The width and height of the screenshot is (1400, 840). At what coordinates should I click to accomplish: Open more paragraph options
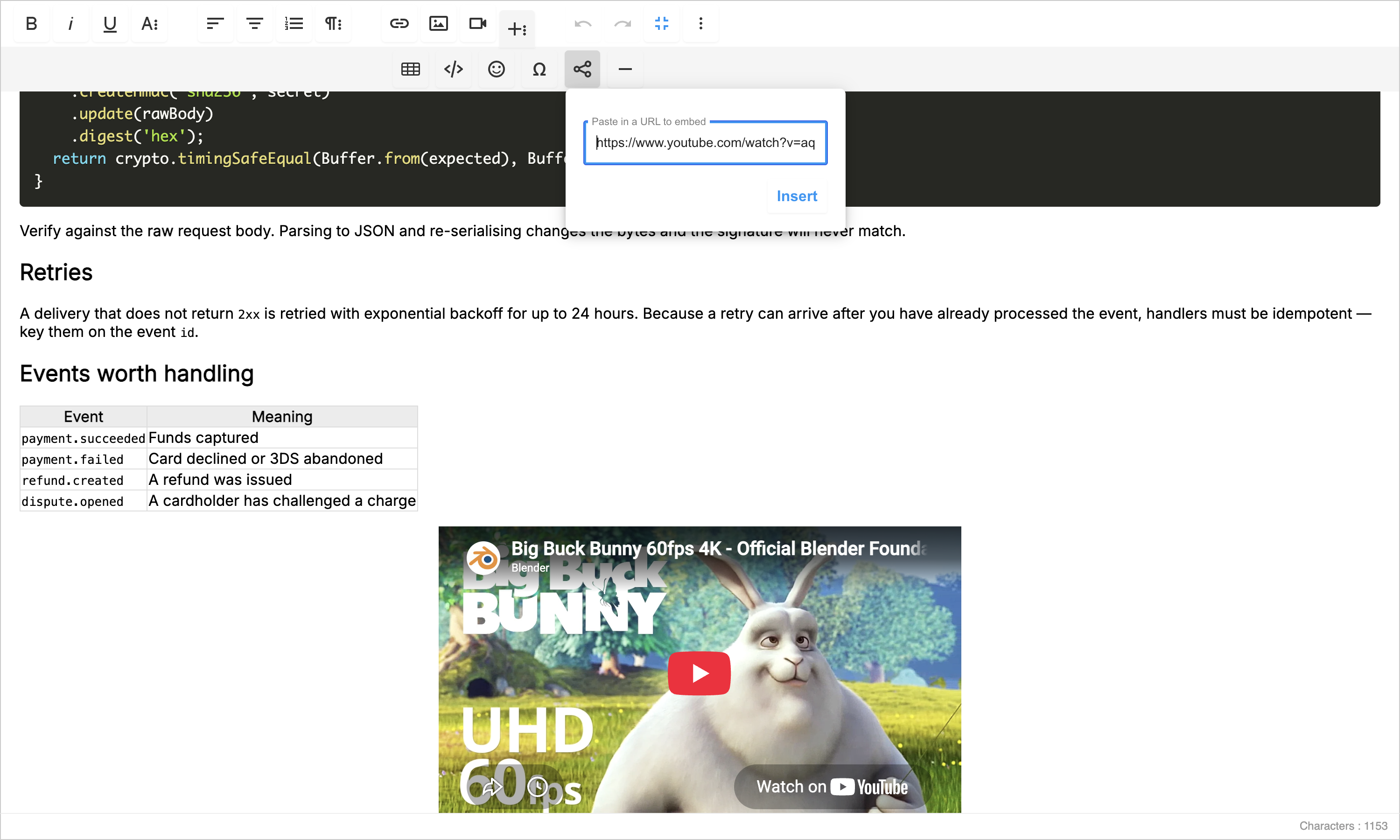pos(333,24)
